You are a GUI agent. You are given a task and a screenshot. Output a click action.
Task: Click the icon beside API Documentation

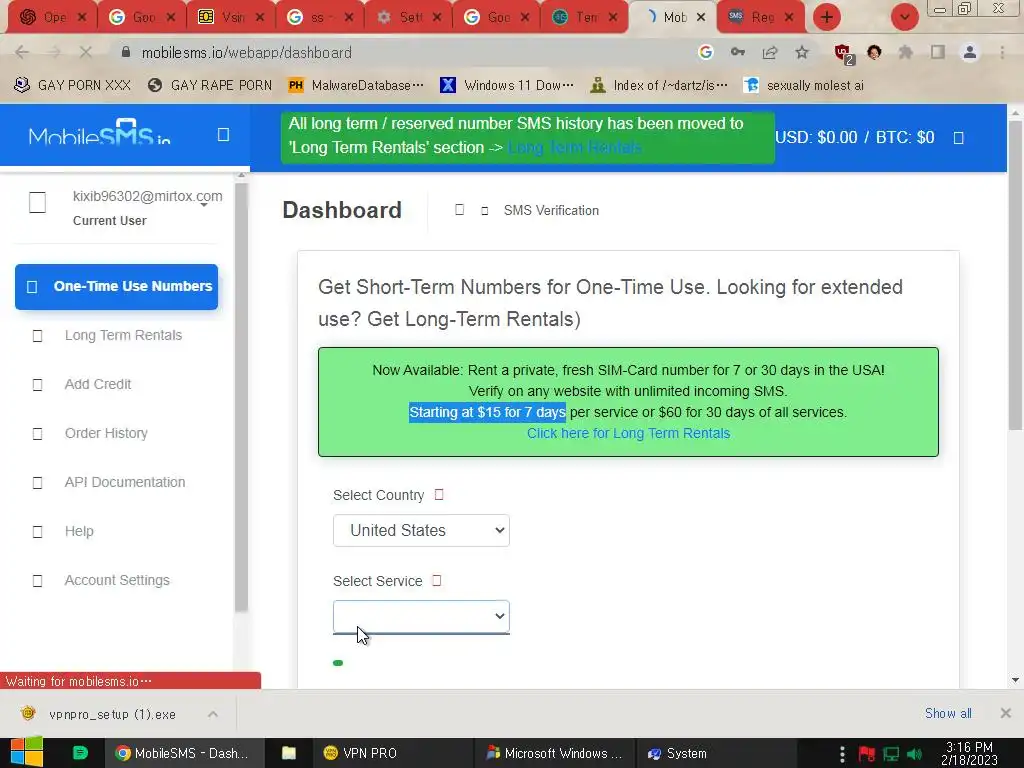tap(37, 483)
